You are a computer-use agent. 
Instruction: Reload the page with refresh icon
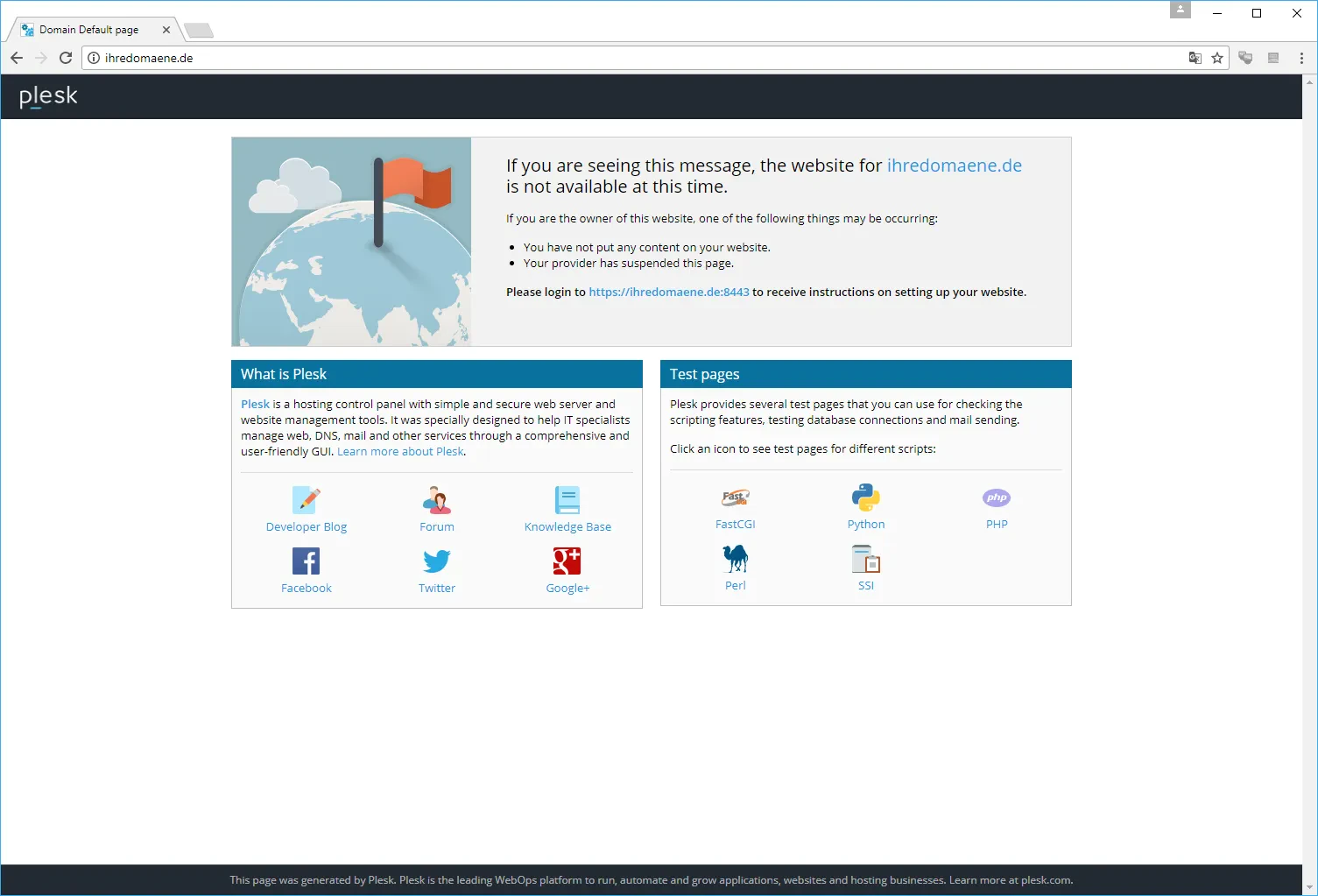66,58
